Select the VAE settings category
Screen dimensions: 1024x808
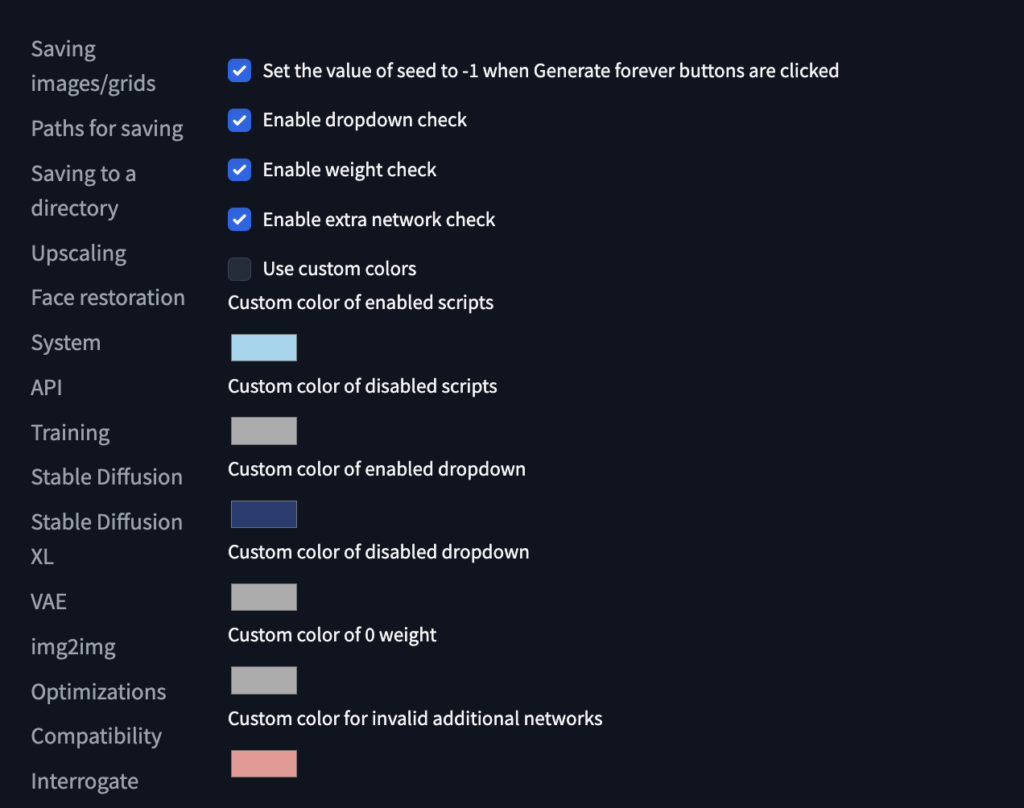coord(49,601)
